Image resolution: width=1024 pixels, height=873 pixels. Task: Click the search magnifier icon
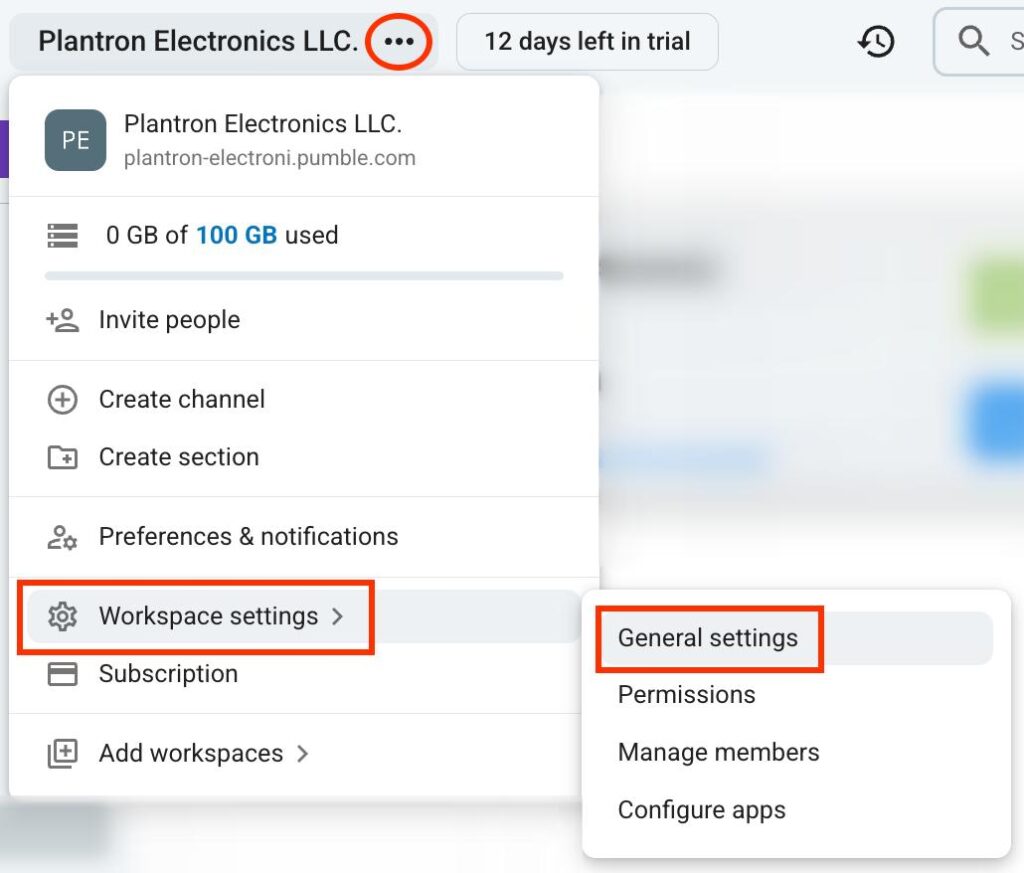[x=973, y=41]
